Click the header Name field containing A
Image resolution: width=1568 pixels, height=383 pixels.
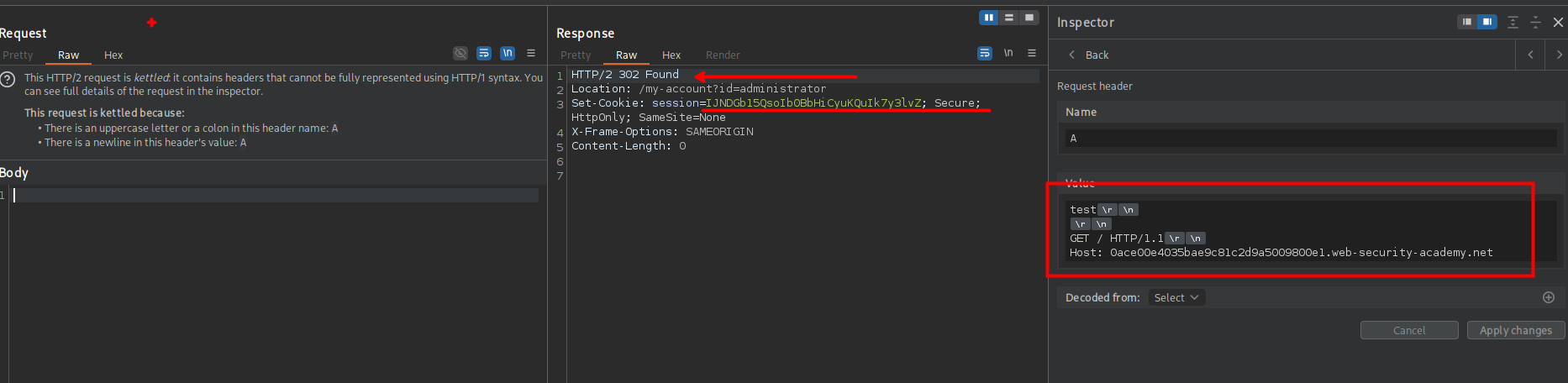pos(1309,139)
